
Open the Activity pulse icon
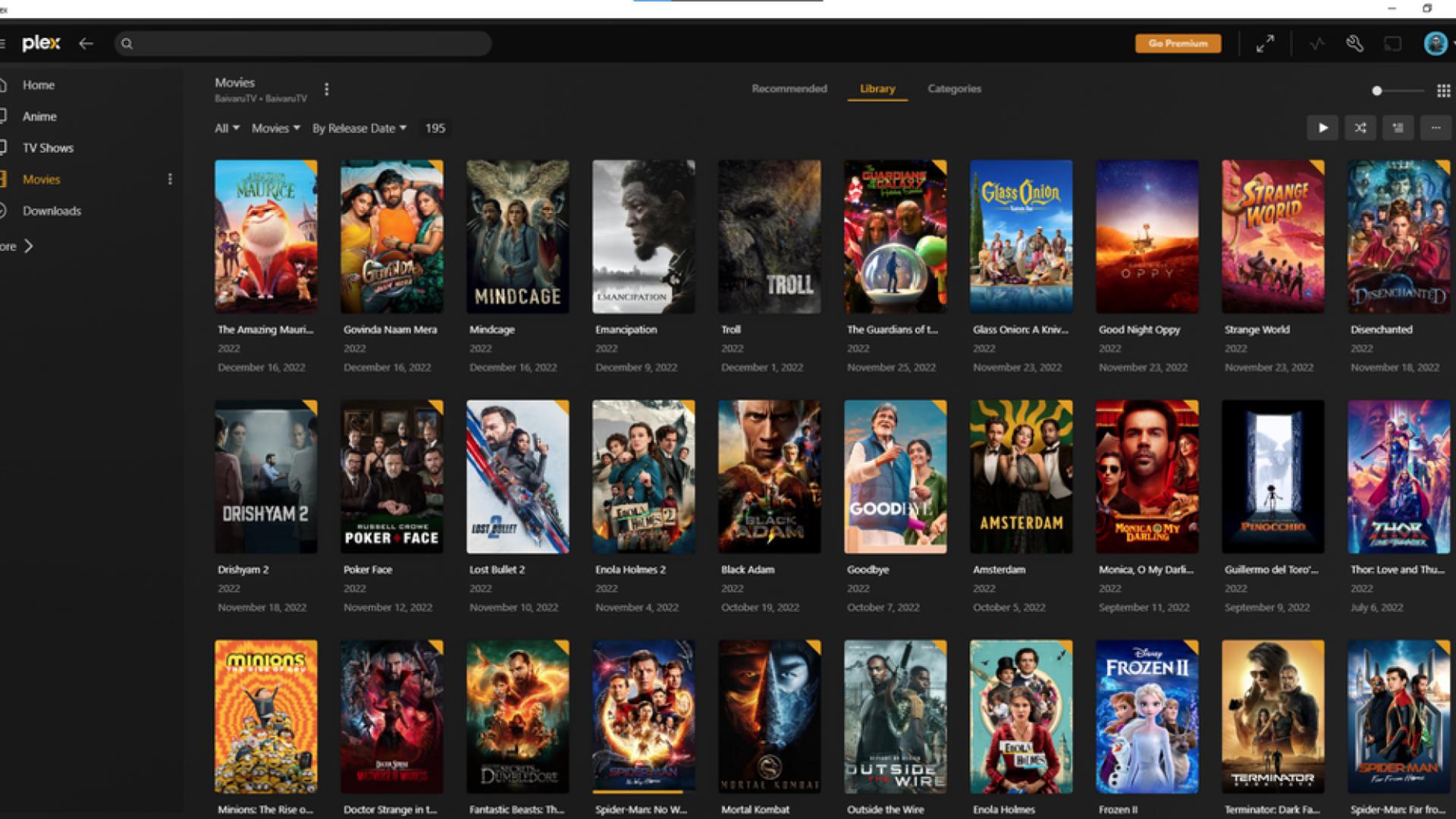tap(1316, 44)
